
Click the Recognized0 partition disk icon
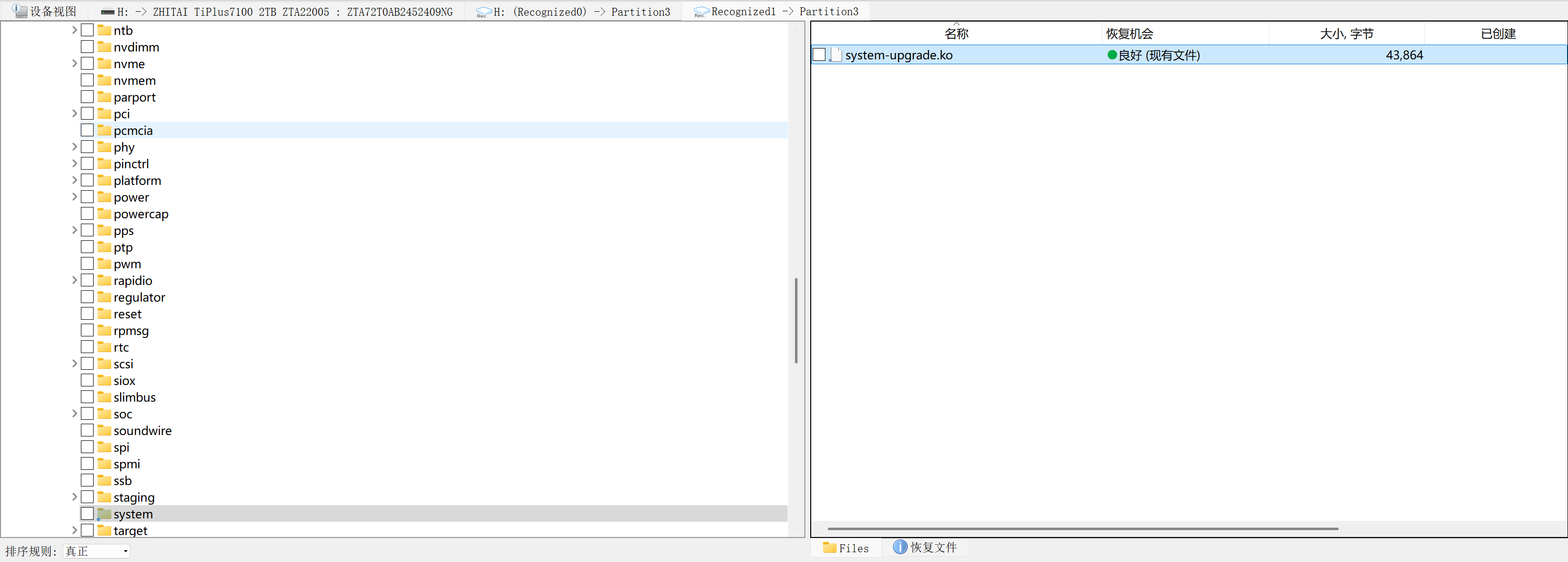pos(483,12)
